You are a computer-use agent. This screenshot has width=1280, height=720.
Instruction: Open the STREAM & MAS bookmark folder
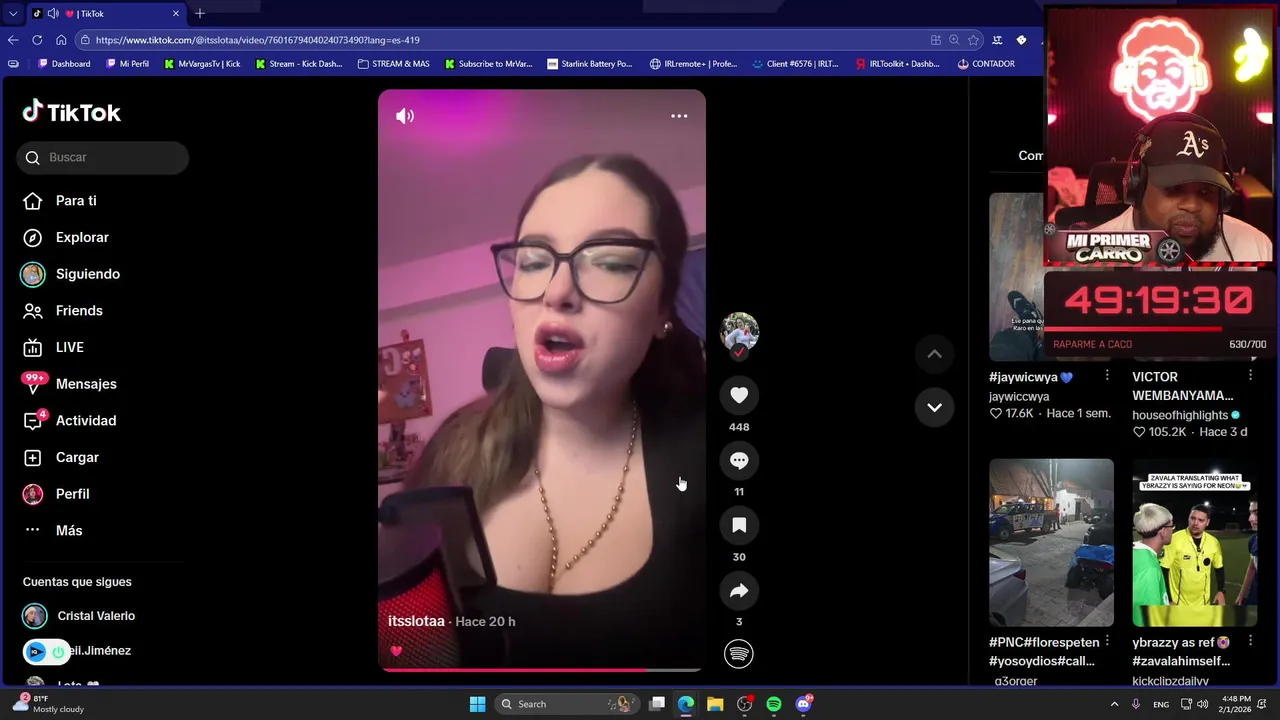pyautogui.click(x=394, y=64)
